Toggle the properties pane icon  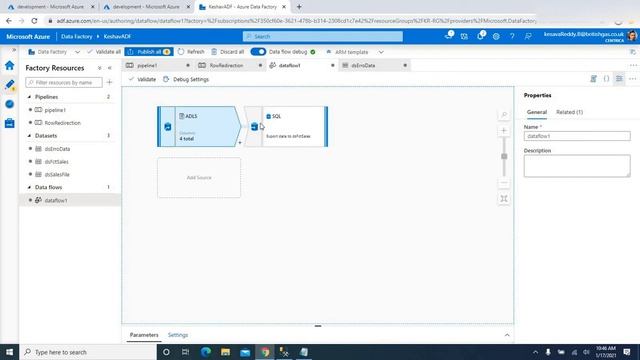click(x=619, y=79)
